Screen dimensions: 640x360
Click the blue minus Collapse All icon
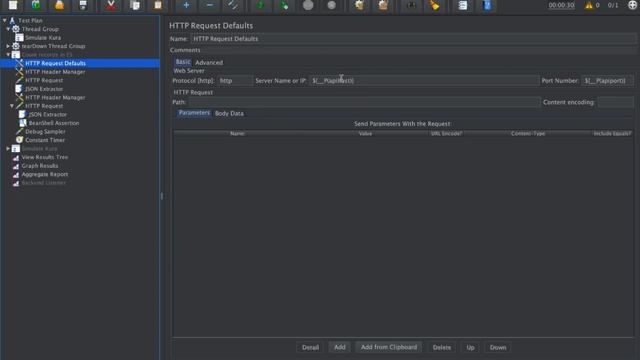point(209,5)
